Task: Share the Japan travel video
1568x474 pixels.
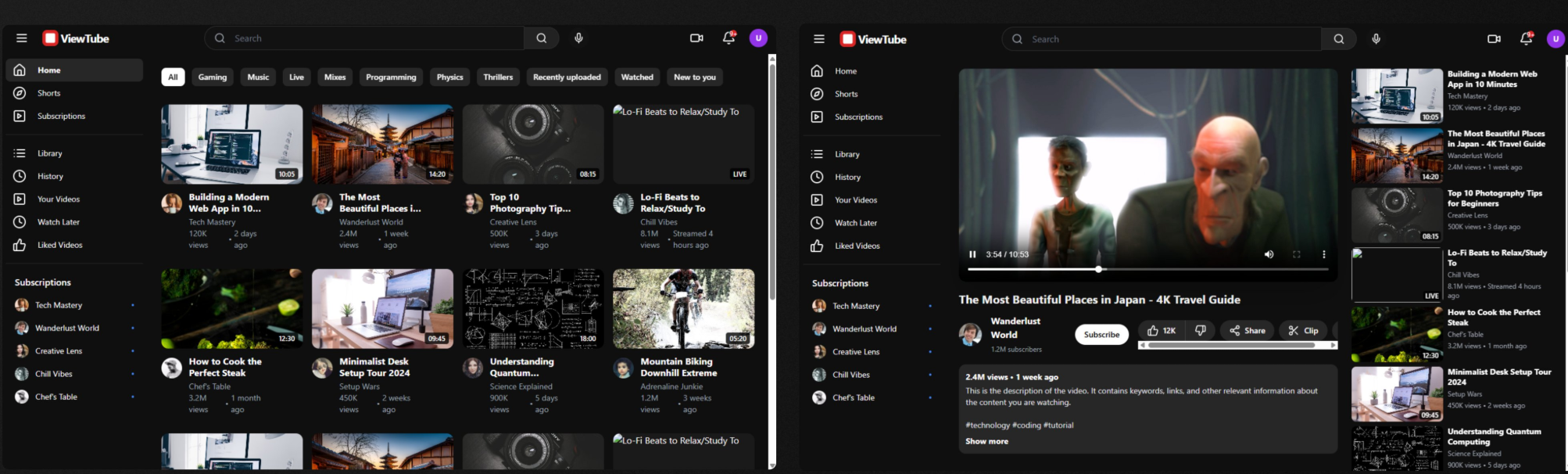Action: click(x=1247, y=331)
